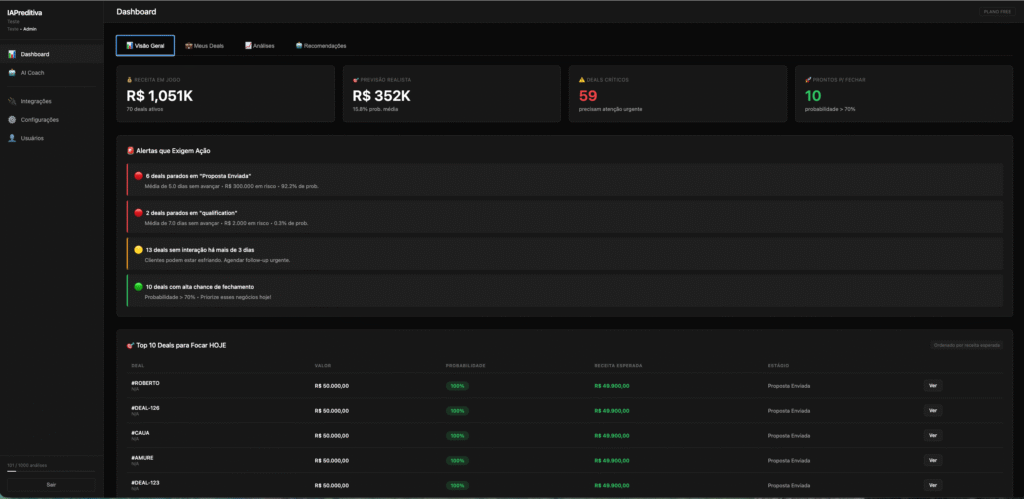The height and width of the screenshot is (499, 1024).
Task: Click the Integrações plug icon
Action: pos(12,101)
